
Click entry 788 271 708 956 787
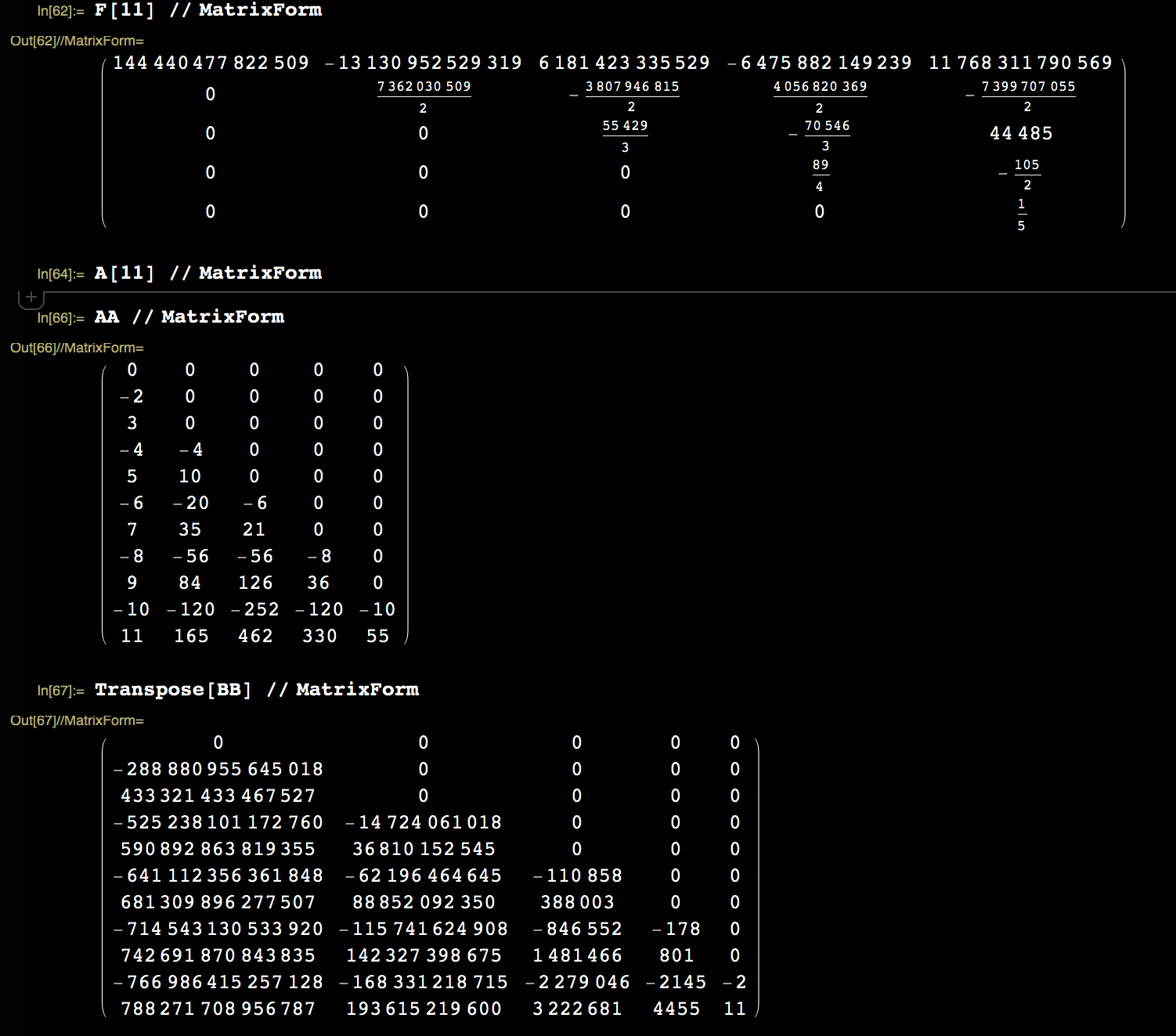(x=218, y=1009)
